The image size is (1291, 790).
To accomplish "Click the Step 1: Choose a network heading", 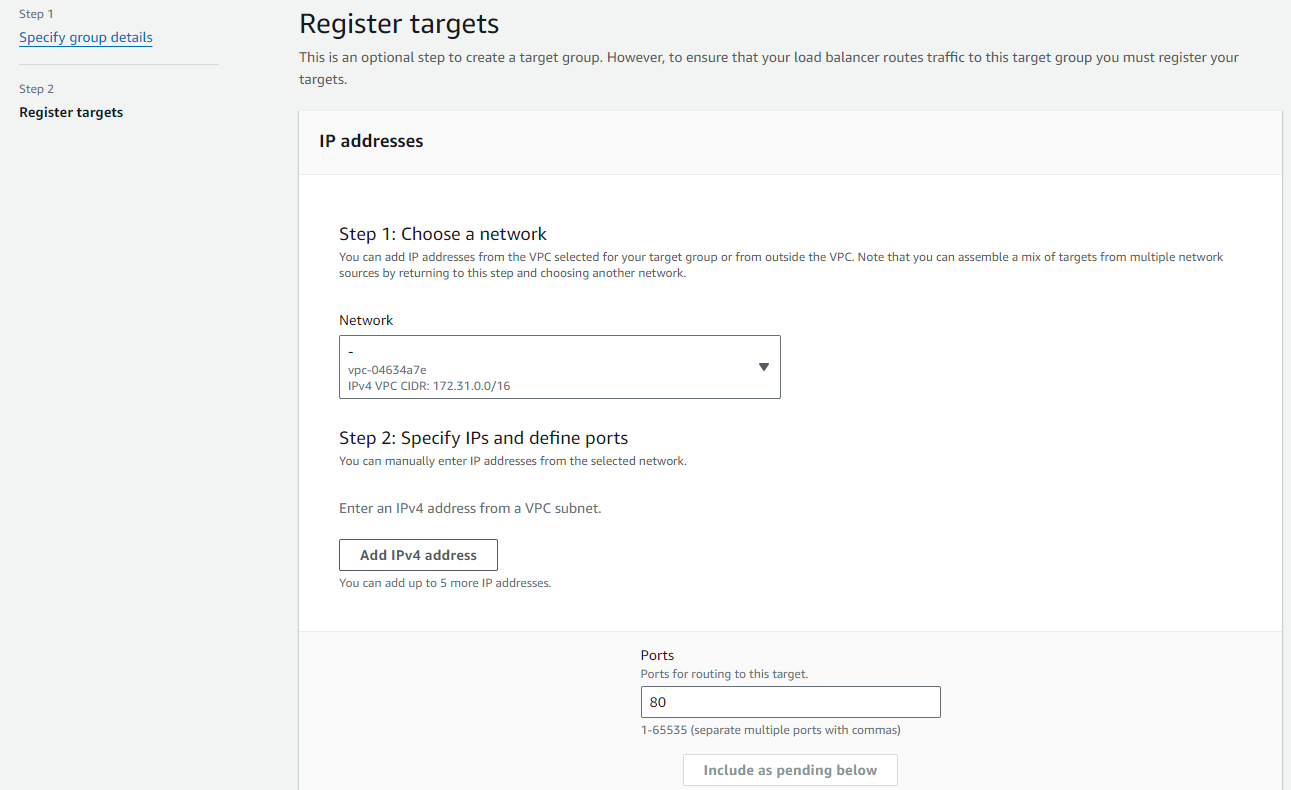I will tap(443, 234).
